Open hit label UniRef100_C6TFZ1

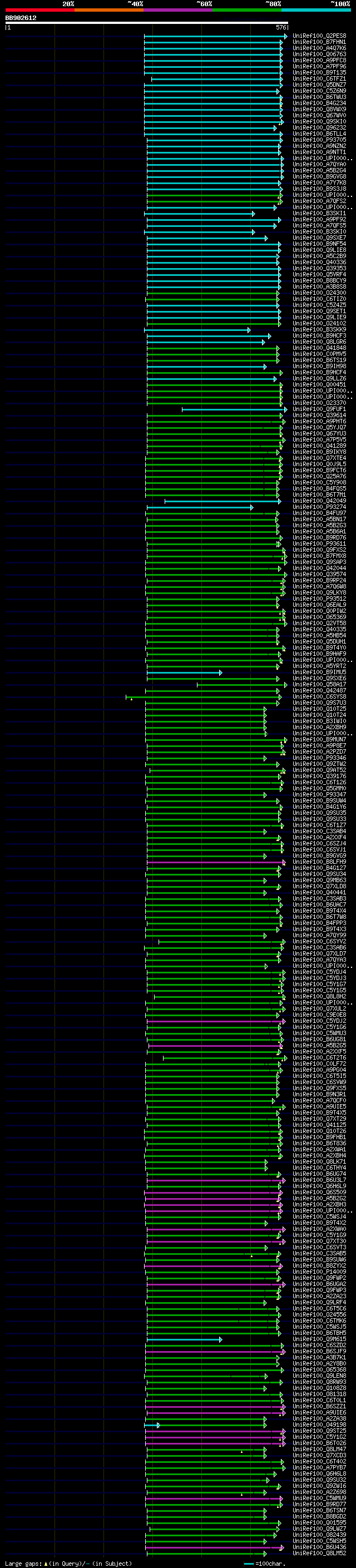tap(319, 78)
